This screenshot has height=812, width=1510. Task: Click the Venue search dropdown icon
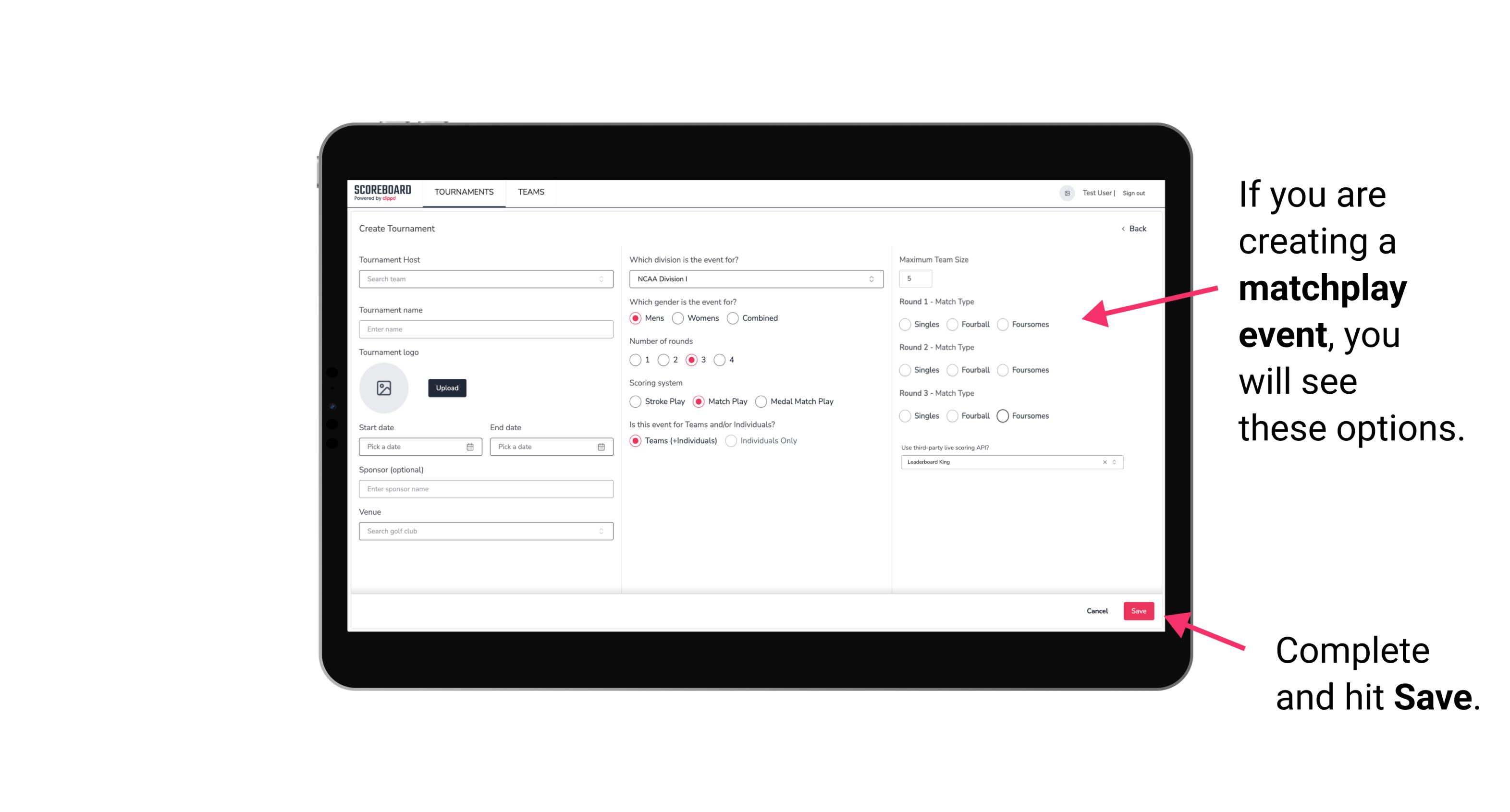pyautogui.click(x=600, y=531)
